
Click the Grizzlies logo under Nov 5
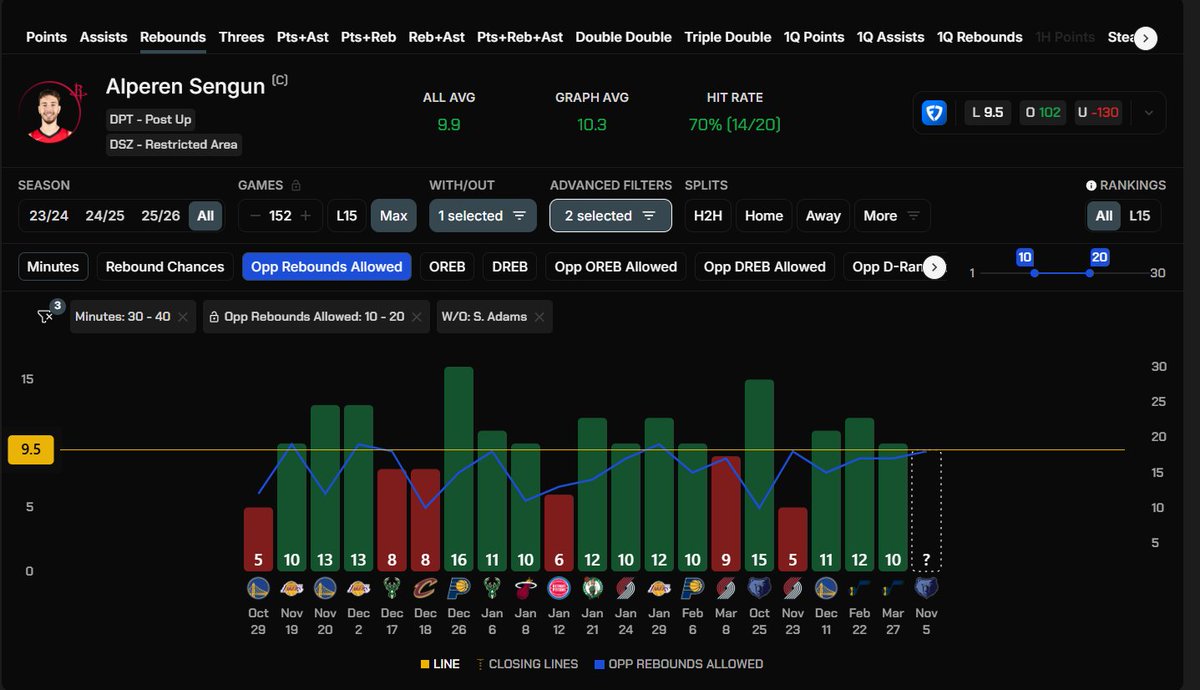[x=926, y=588]
